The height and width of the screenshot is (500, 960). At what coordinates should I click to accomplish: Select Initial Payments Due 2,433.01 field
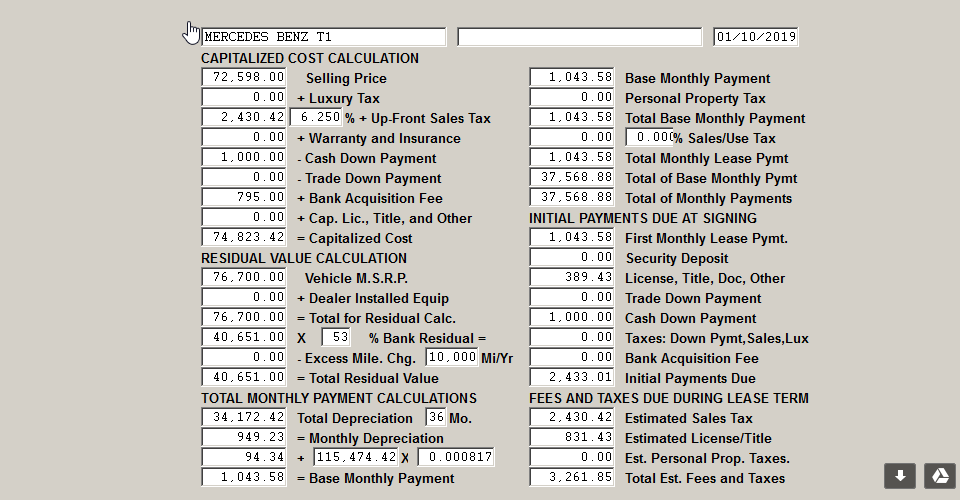[x=572, y=377]
